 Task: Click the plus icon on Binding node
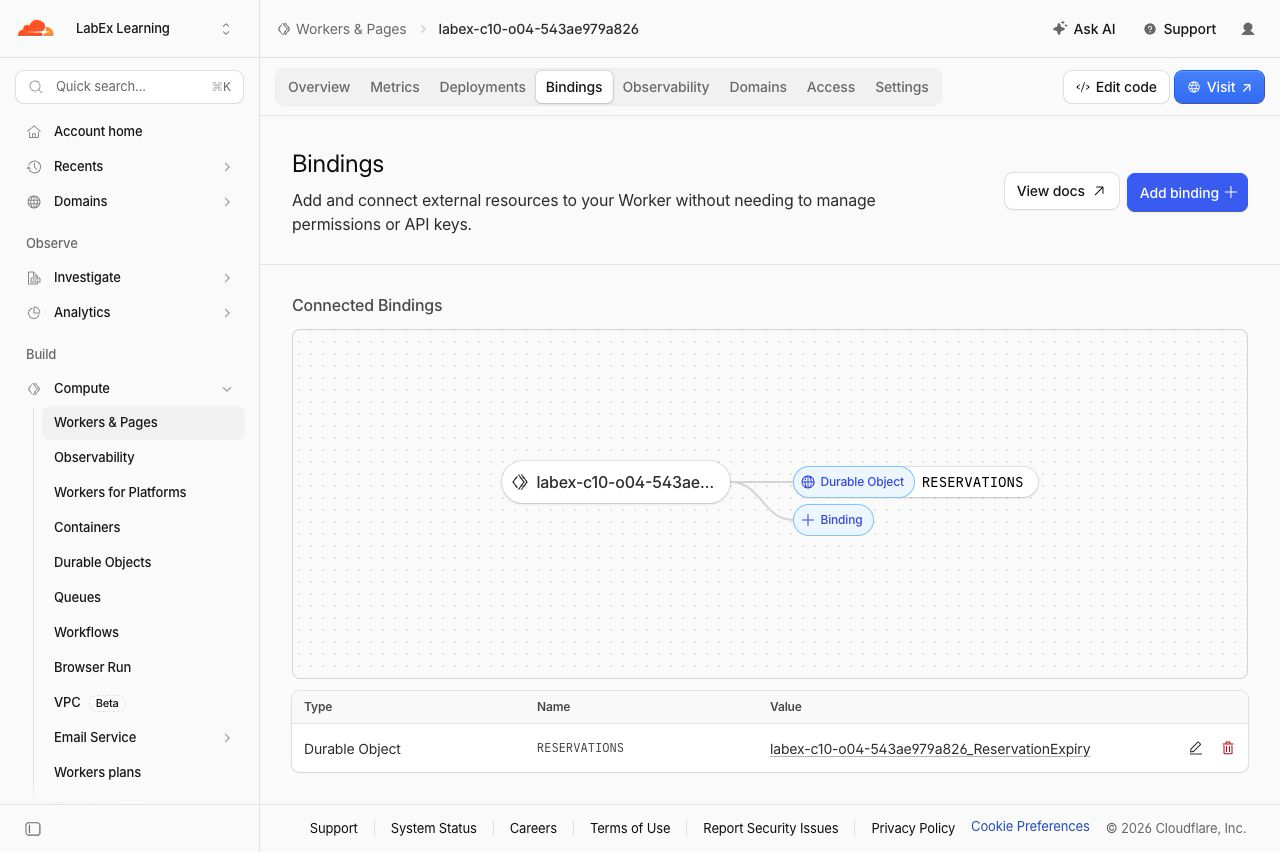click(808, 520)
